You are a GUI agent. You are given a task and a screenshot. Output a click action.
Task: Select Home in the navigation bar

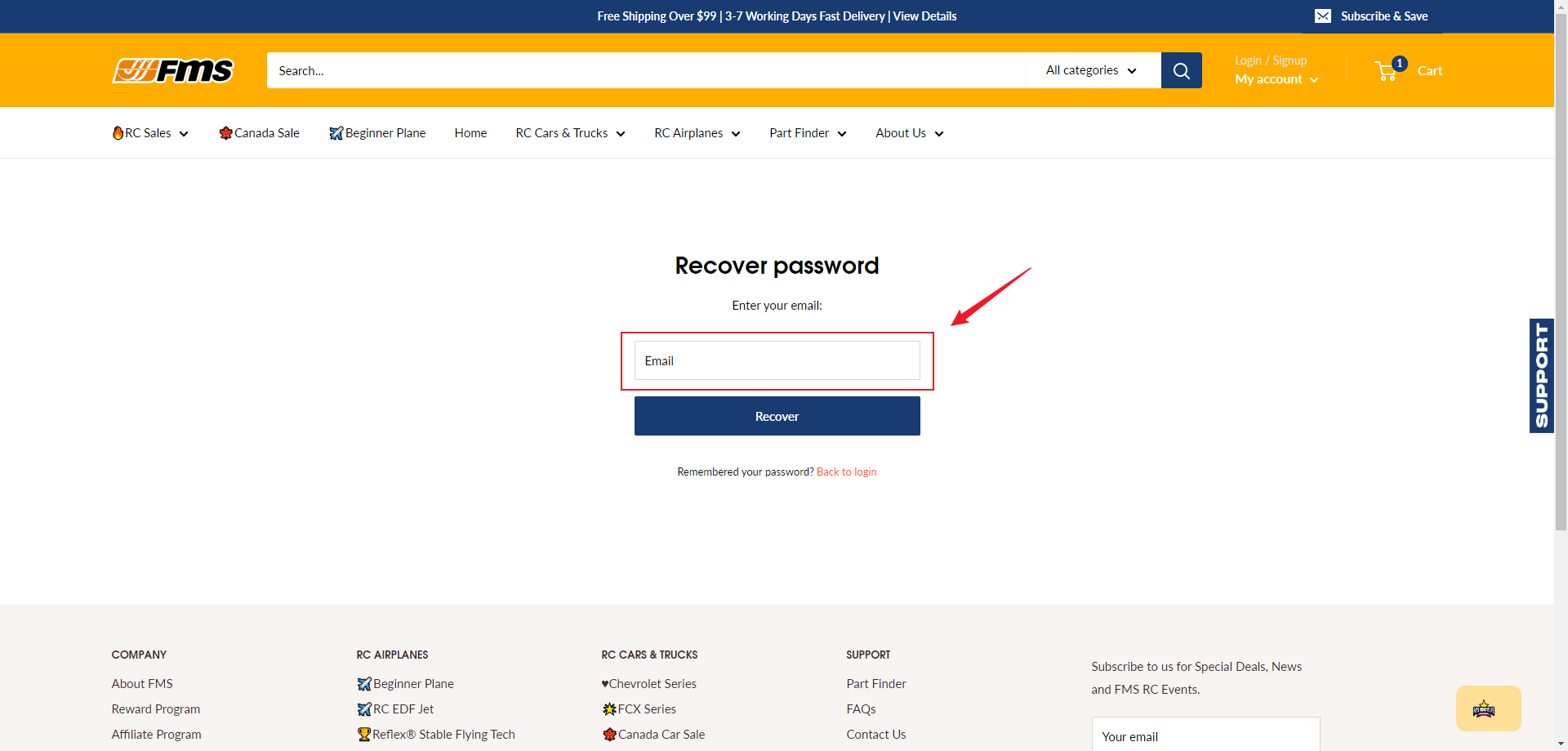(x=470, y=132)
